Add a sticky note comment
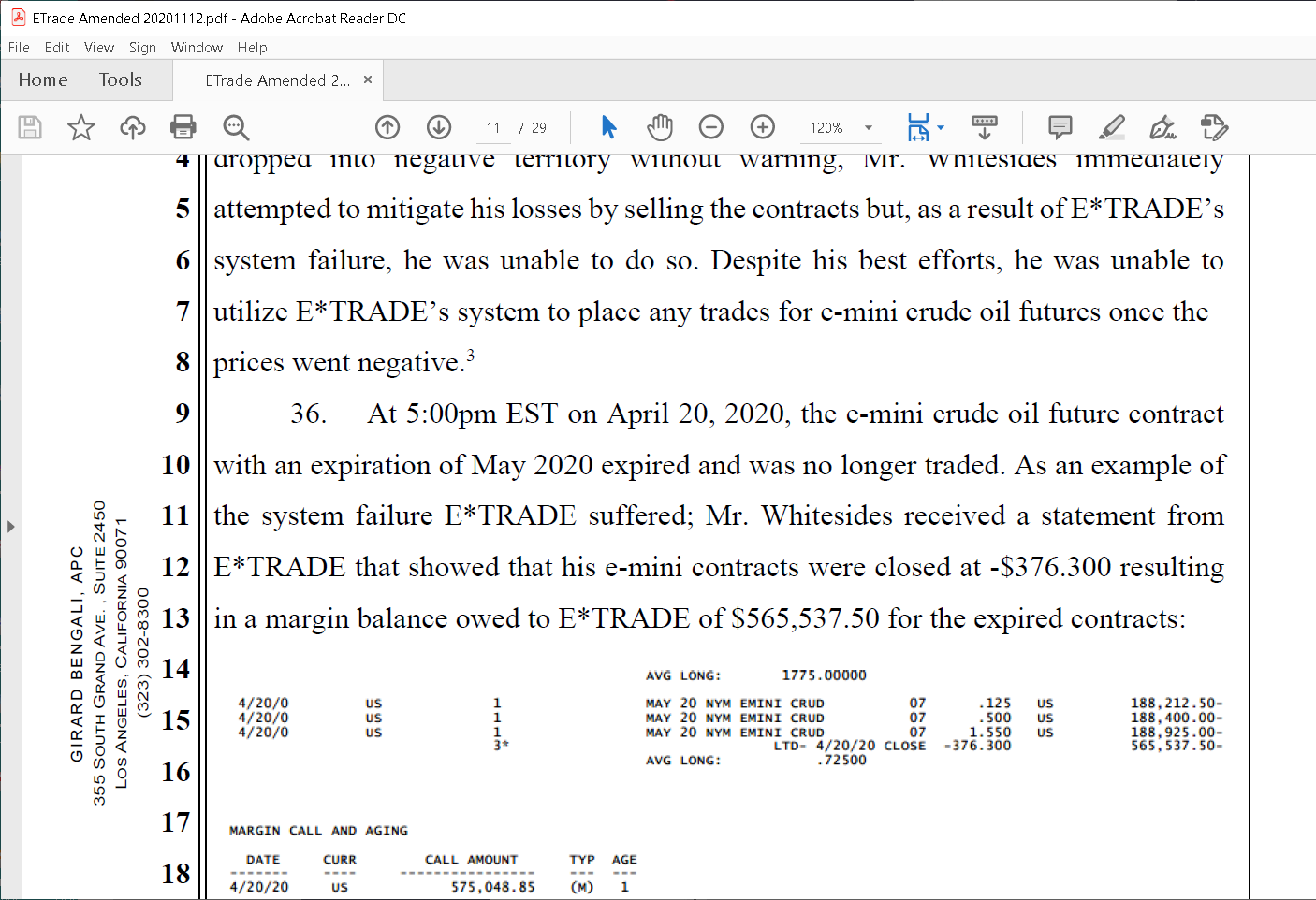 (x=1060, y=127)
